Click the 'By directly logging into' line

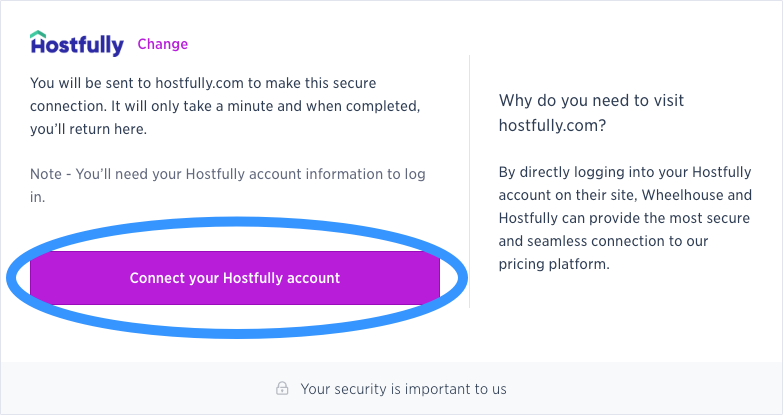pyautogui.click(x=625, y=172)
